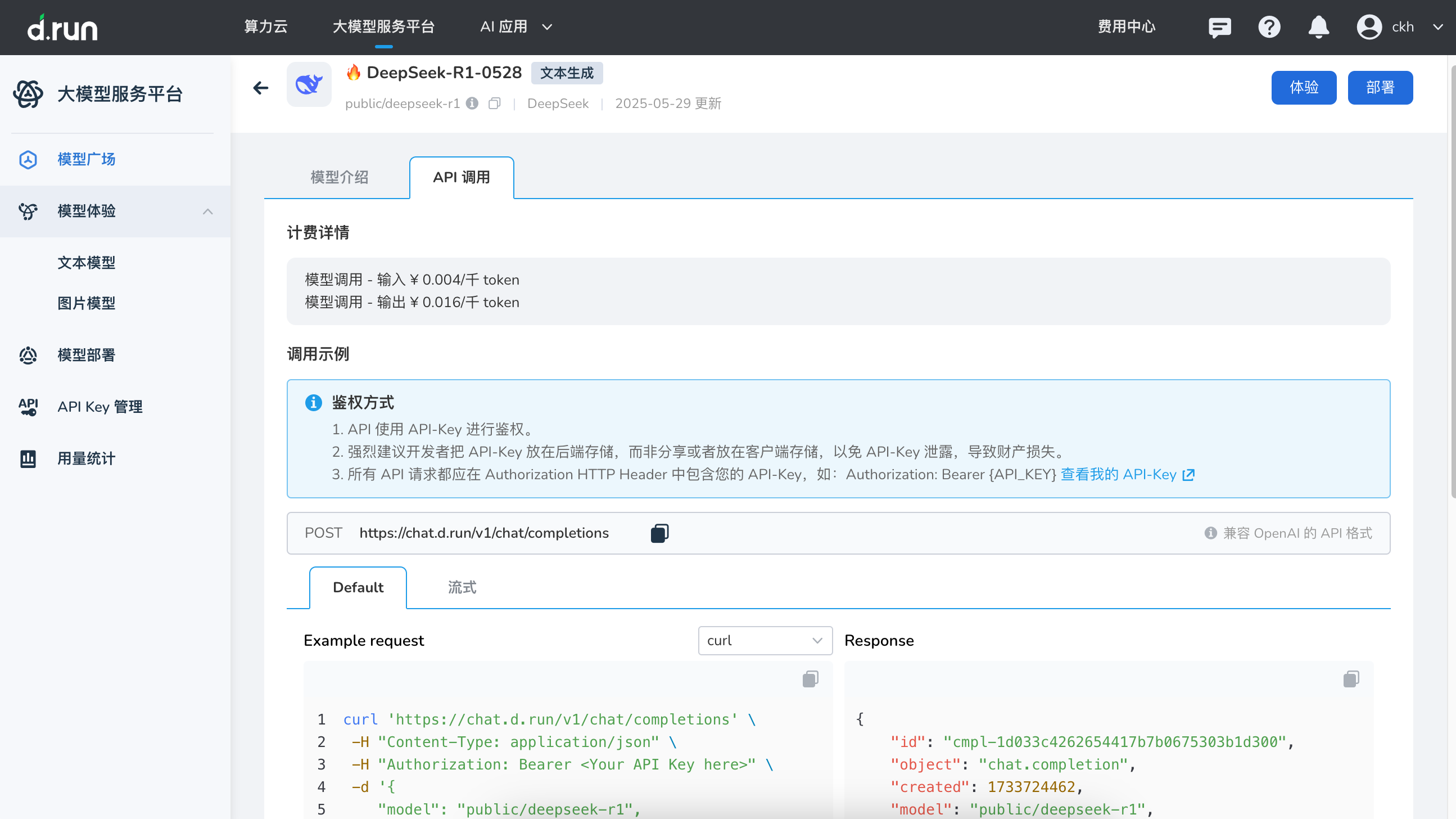Open the curl language dropdown
The height and width of the screenshot is (819, 1456).
tap(765, 640)
